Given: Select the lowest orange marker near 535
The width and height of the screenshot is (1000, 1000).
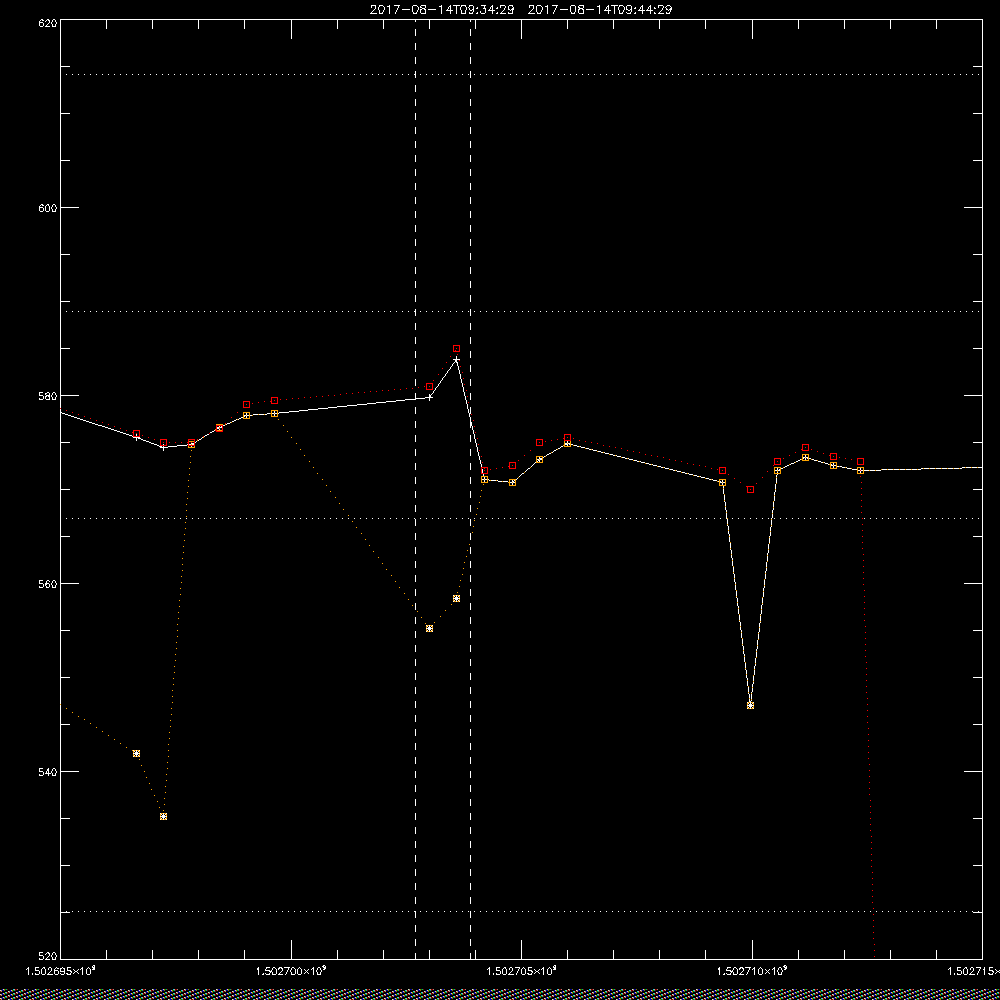Looking at the screenshot, I should coord(163,816).
